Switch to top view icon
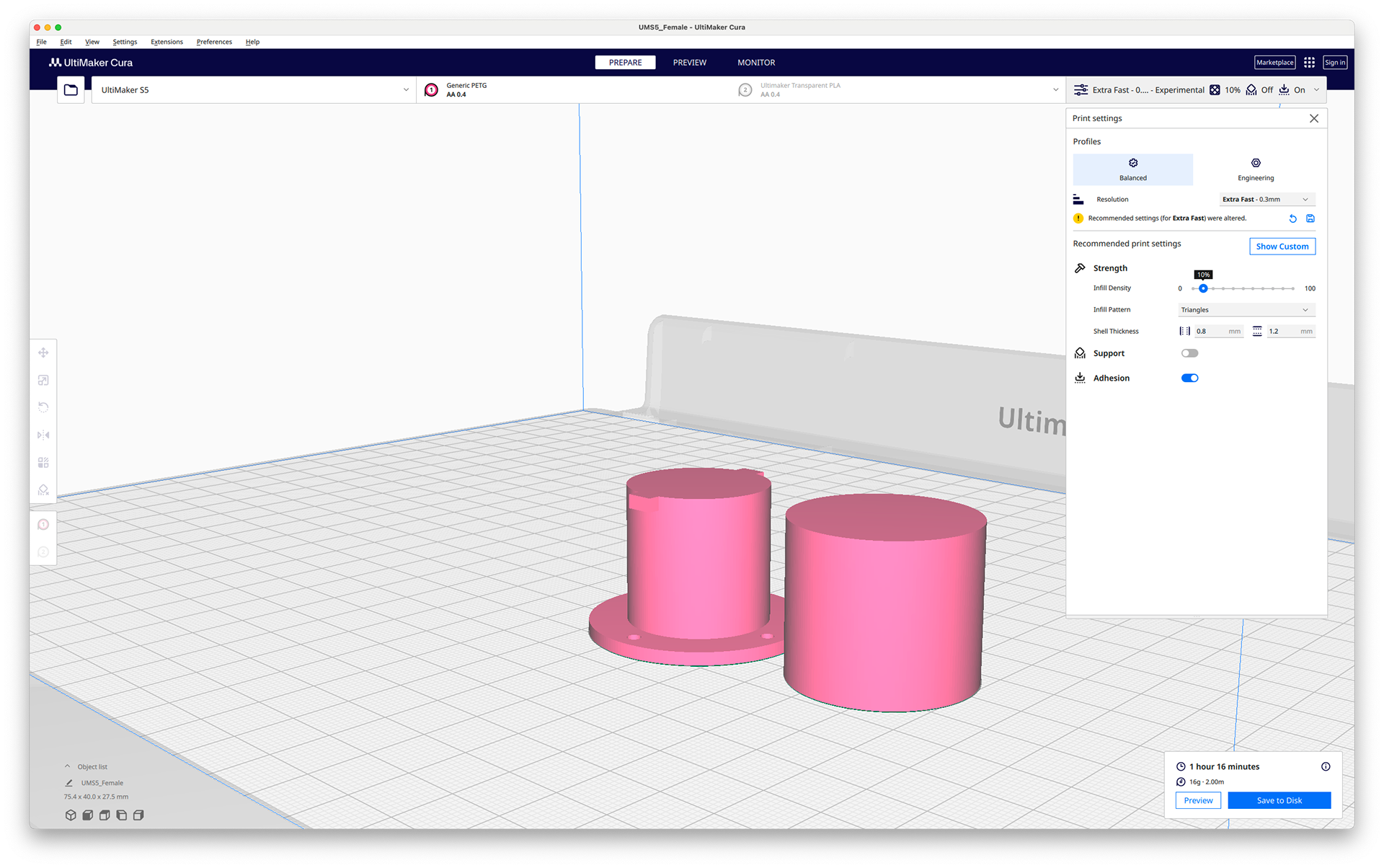 click(105, 815)
